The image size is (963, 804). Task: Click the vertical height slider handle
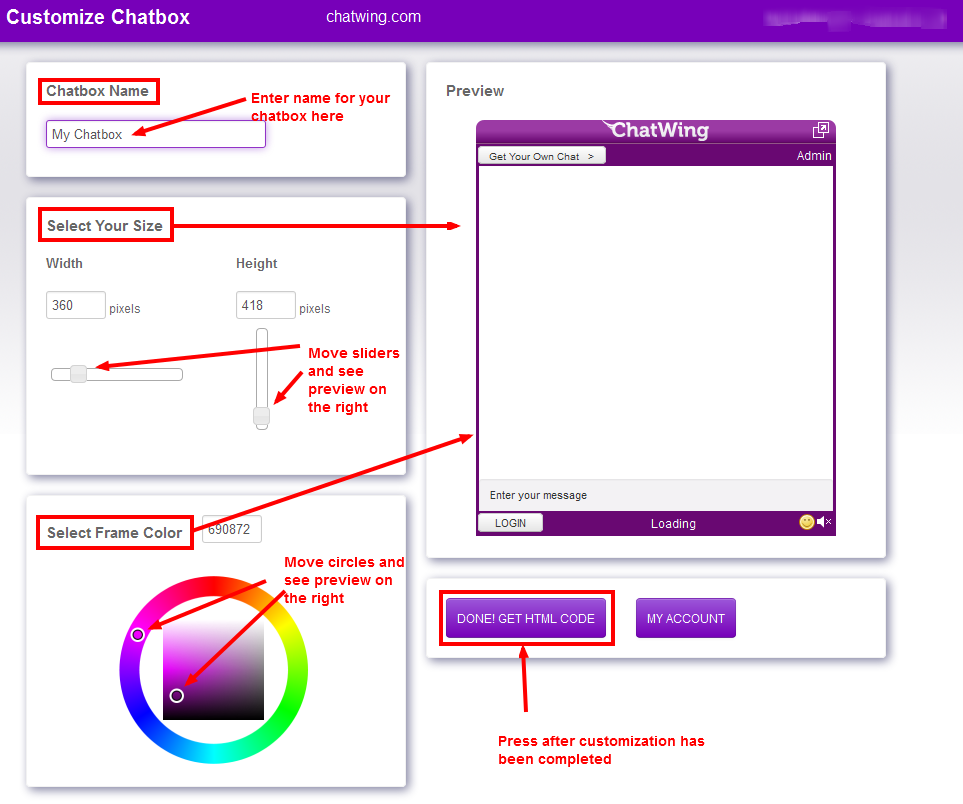[x=262, y=416]
